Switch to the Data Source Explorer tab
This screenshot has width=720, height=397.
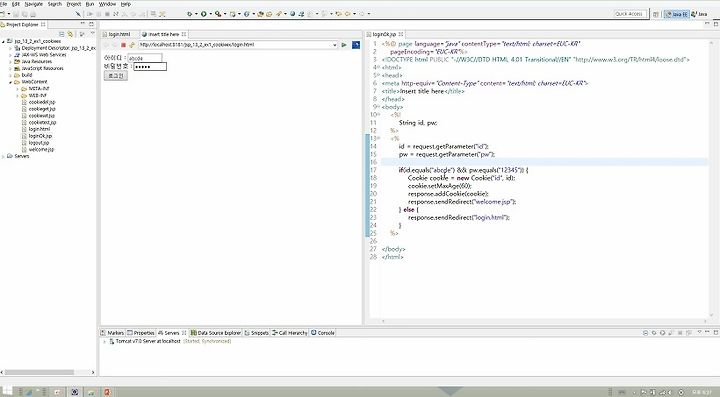coord(216,333)
